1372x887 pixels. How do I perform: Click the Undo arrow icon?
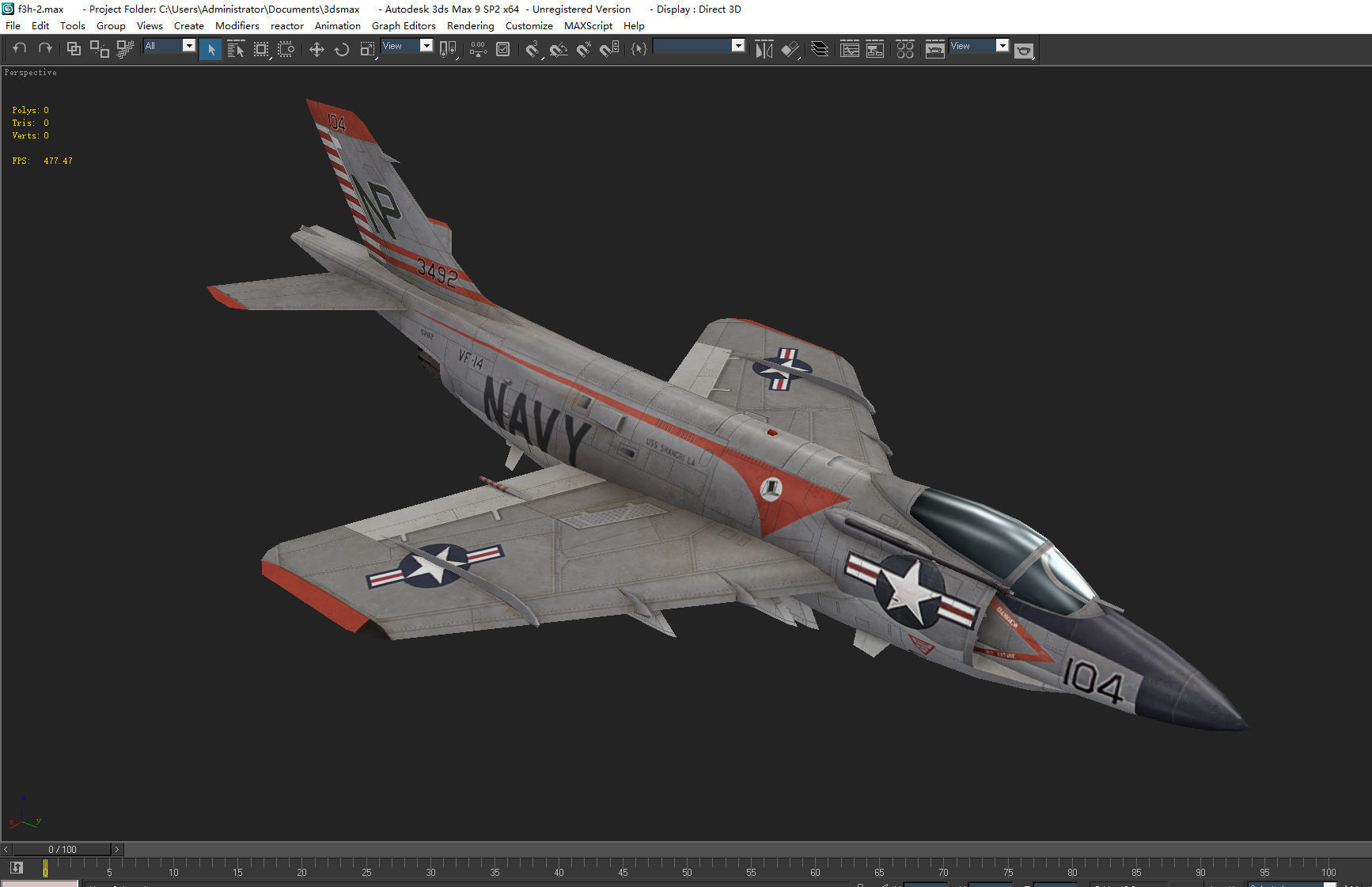point(20,49)
